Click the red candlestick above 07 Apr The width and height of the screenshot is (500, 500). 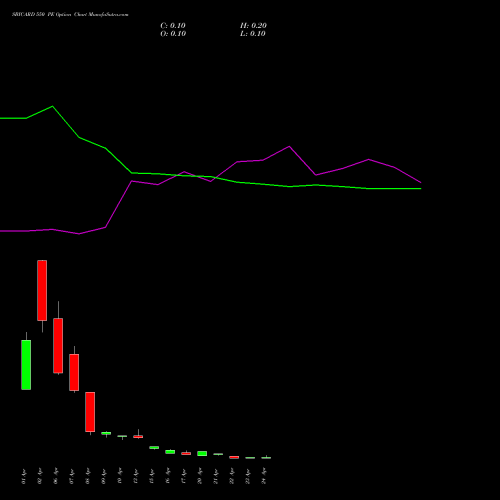pos(74,372)
